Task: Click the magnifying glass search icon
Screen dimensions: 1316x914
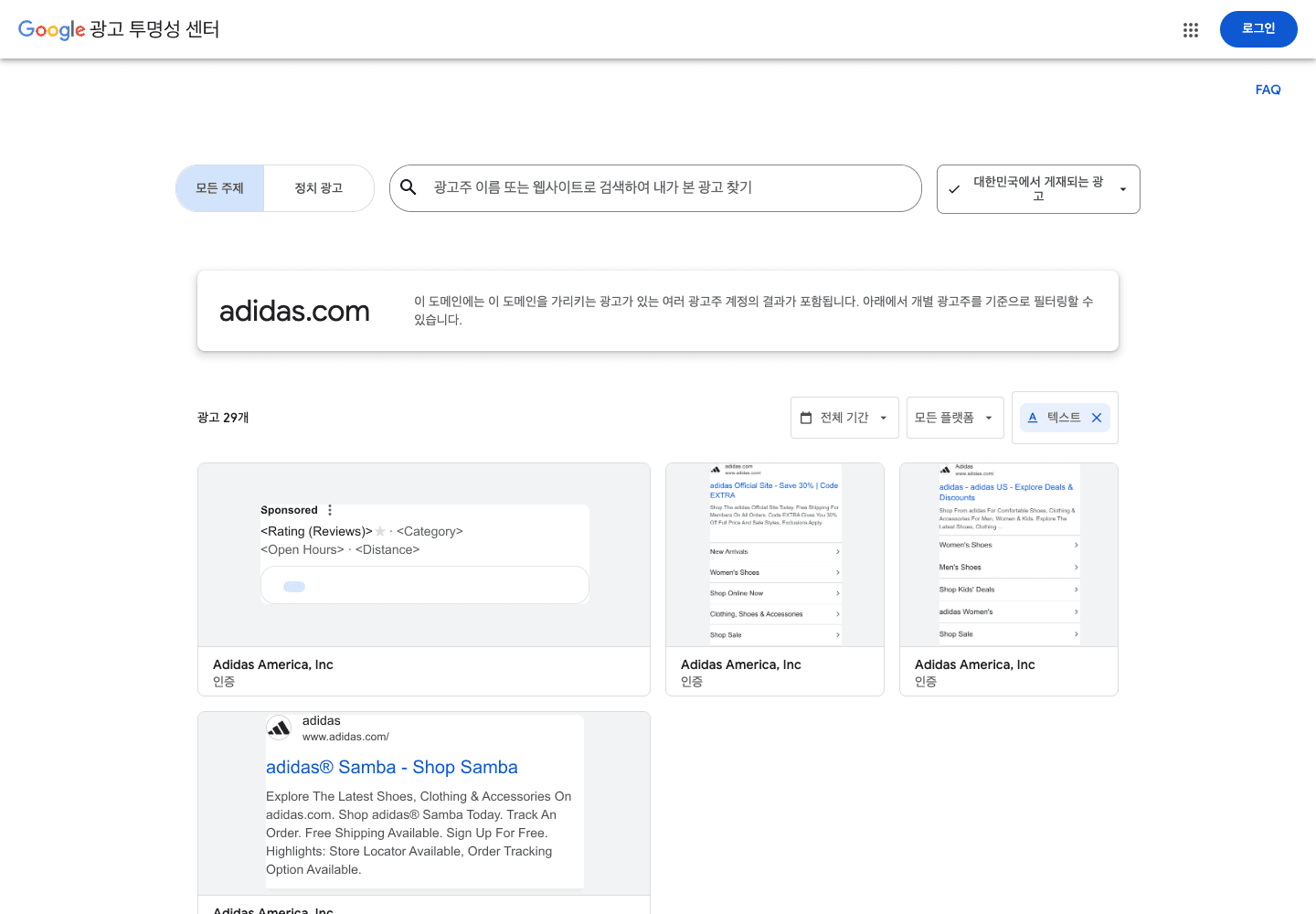Action: [409, 187]
